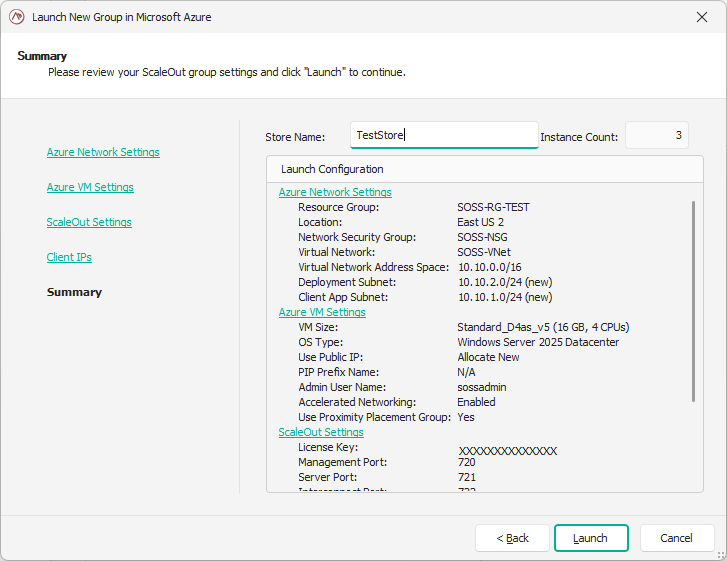This screenshot has width=727, height=561.
Task: Click the Allocate New public IP value
Action: (x=488, y=357)
